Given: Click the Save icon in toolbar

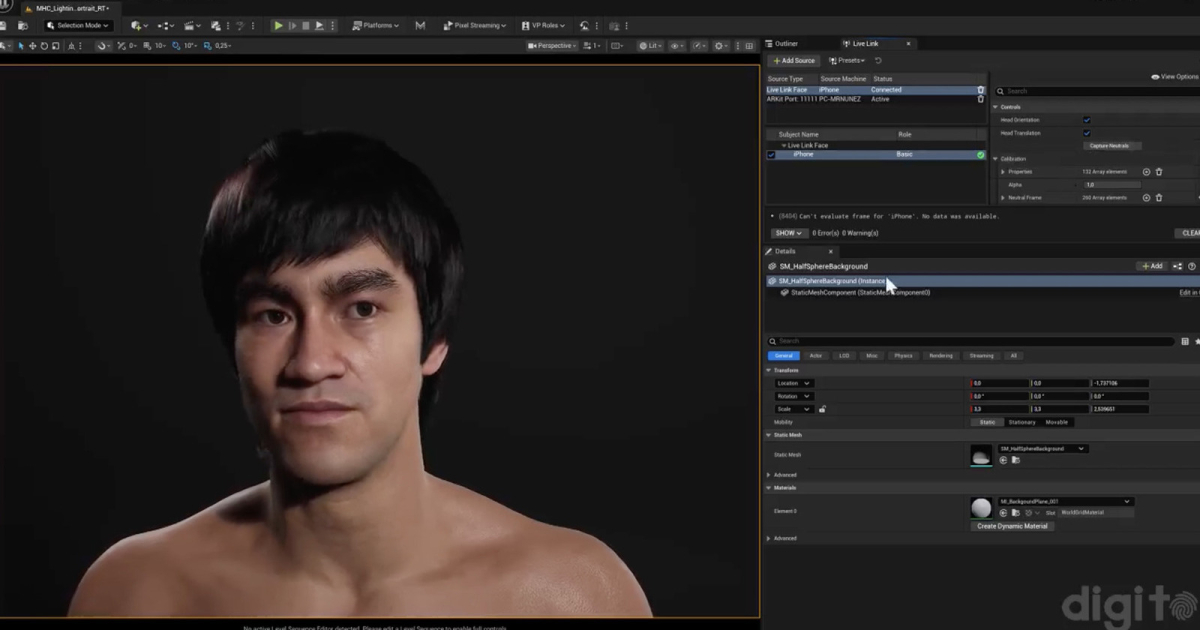Looking at the screenshot, I should point(4,25).
